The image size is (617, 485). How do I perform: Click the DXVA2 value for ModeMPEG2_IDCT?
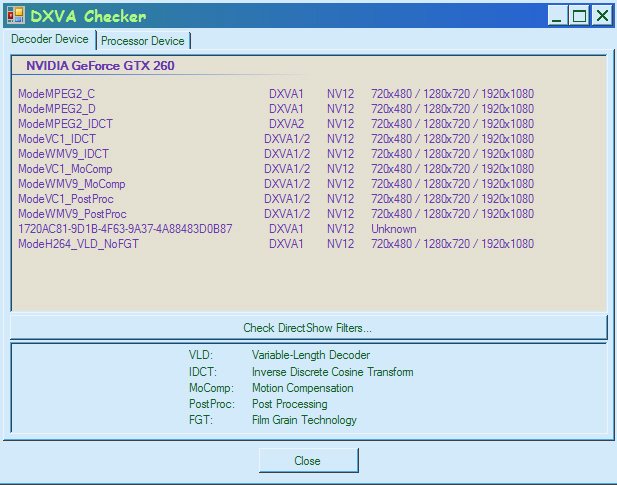tap(286, 124)
